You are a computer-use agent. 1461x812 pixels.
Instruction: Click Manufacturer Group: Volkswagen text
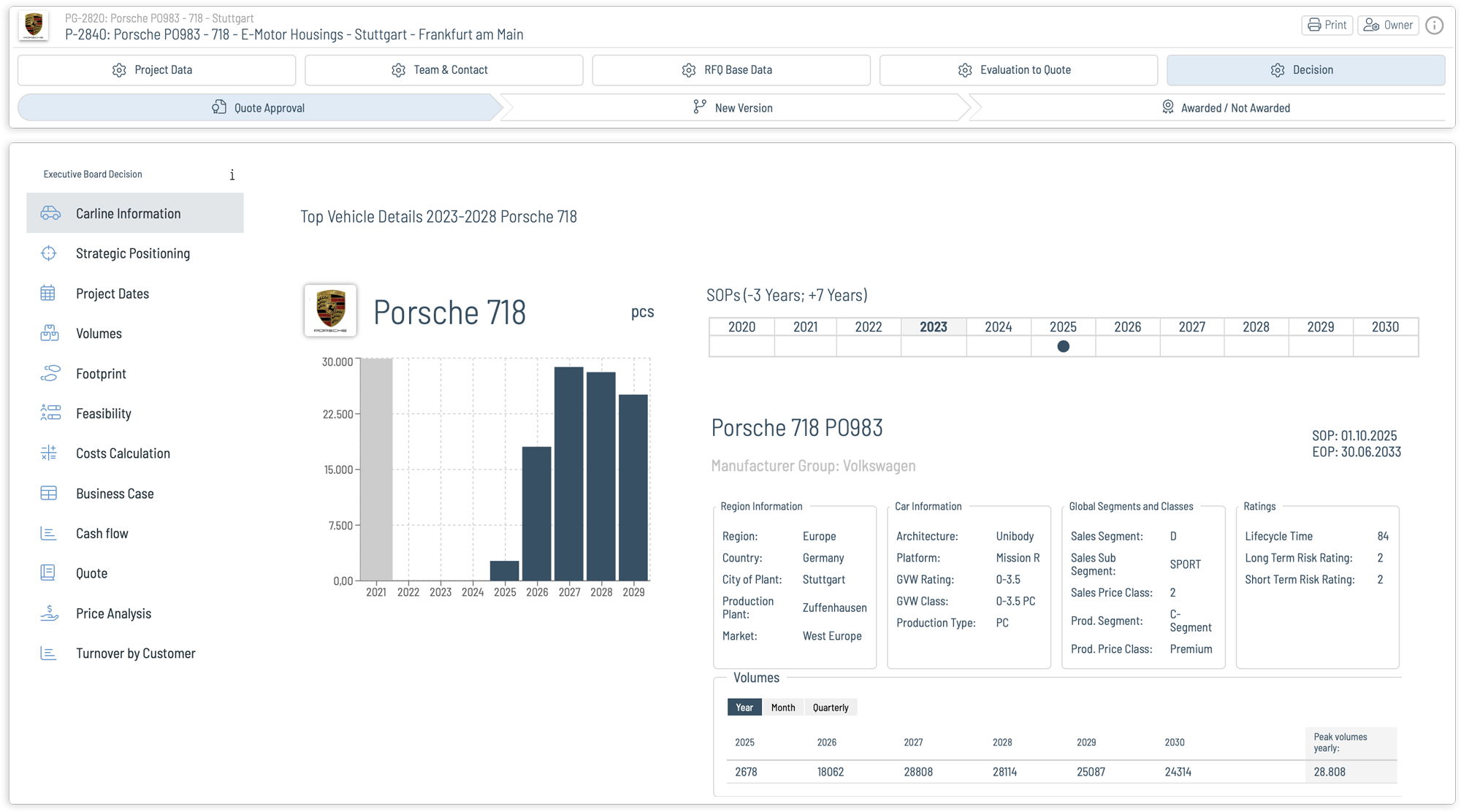(x=813, y=466)
